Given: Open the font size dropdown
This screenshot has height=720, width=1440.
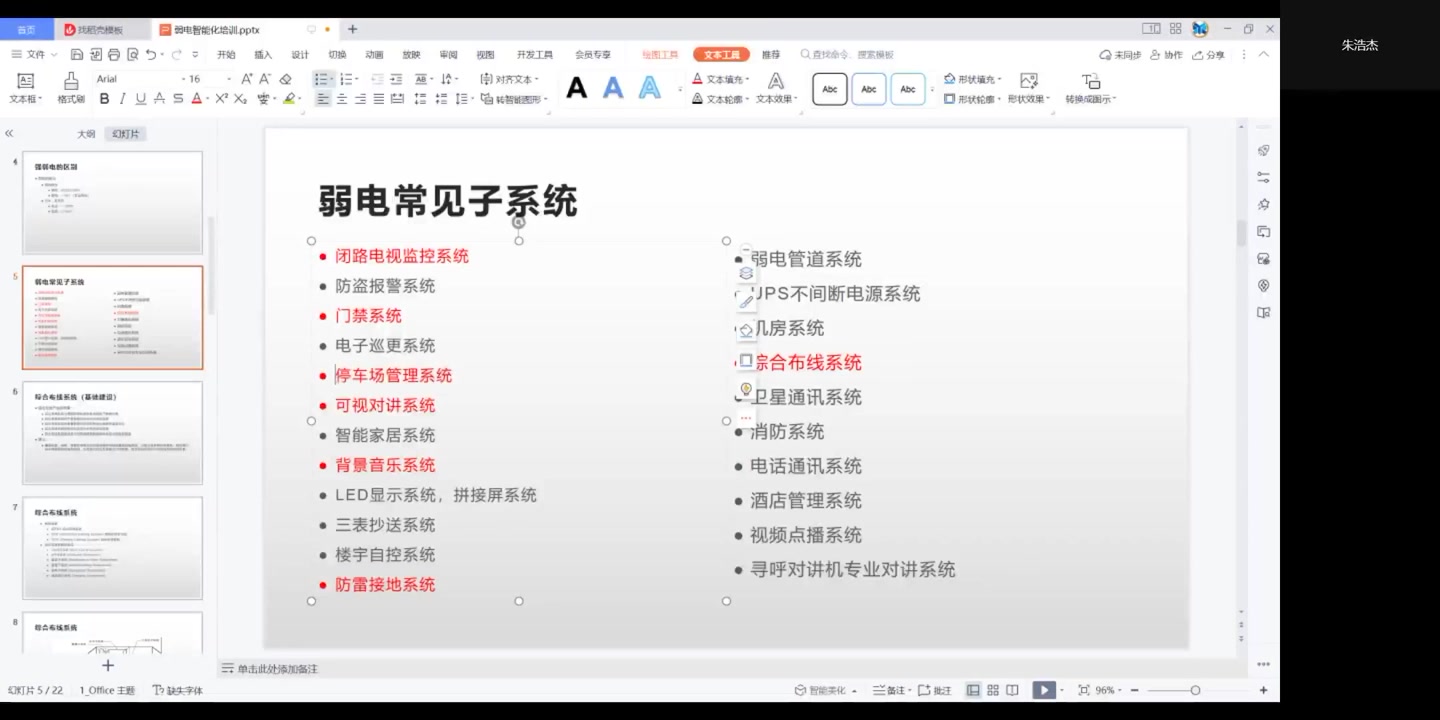Looking at the screenshot, I should pyautogui.click(x=212, y=79).
